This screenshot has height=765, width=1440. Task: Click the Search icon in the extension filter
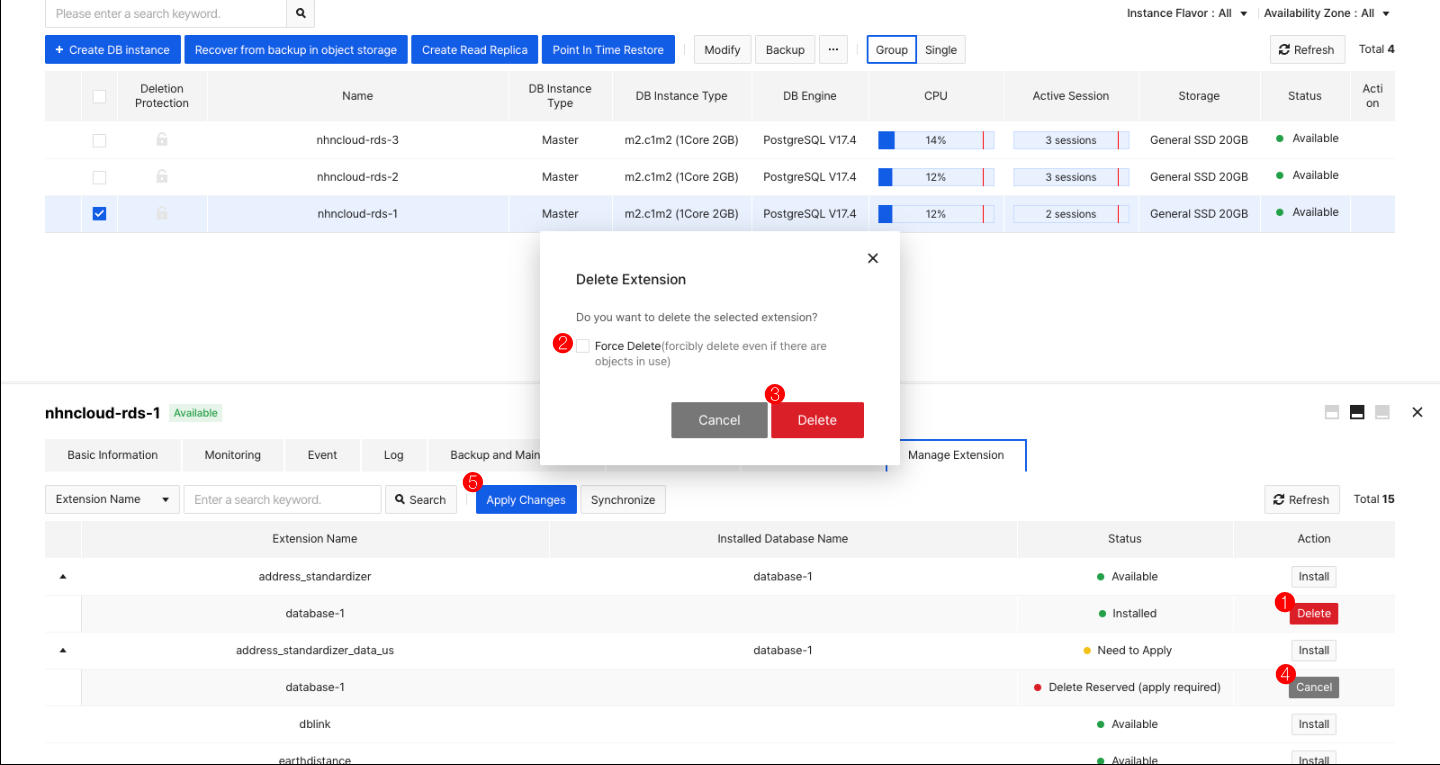click(x=420, y=499)
